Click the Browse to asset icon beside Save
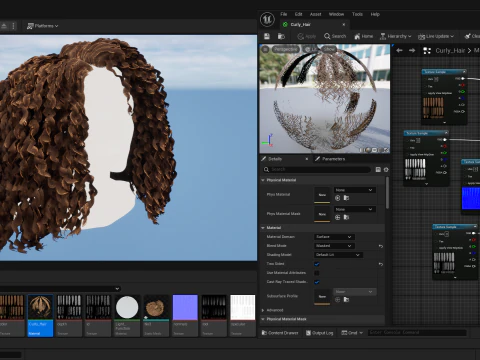Screen dimensions: 480x360 tap(281, 36)
